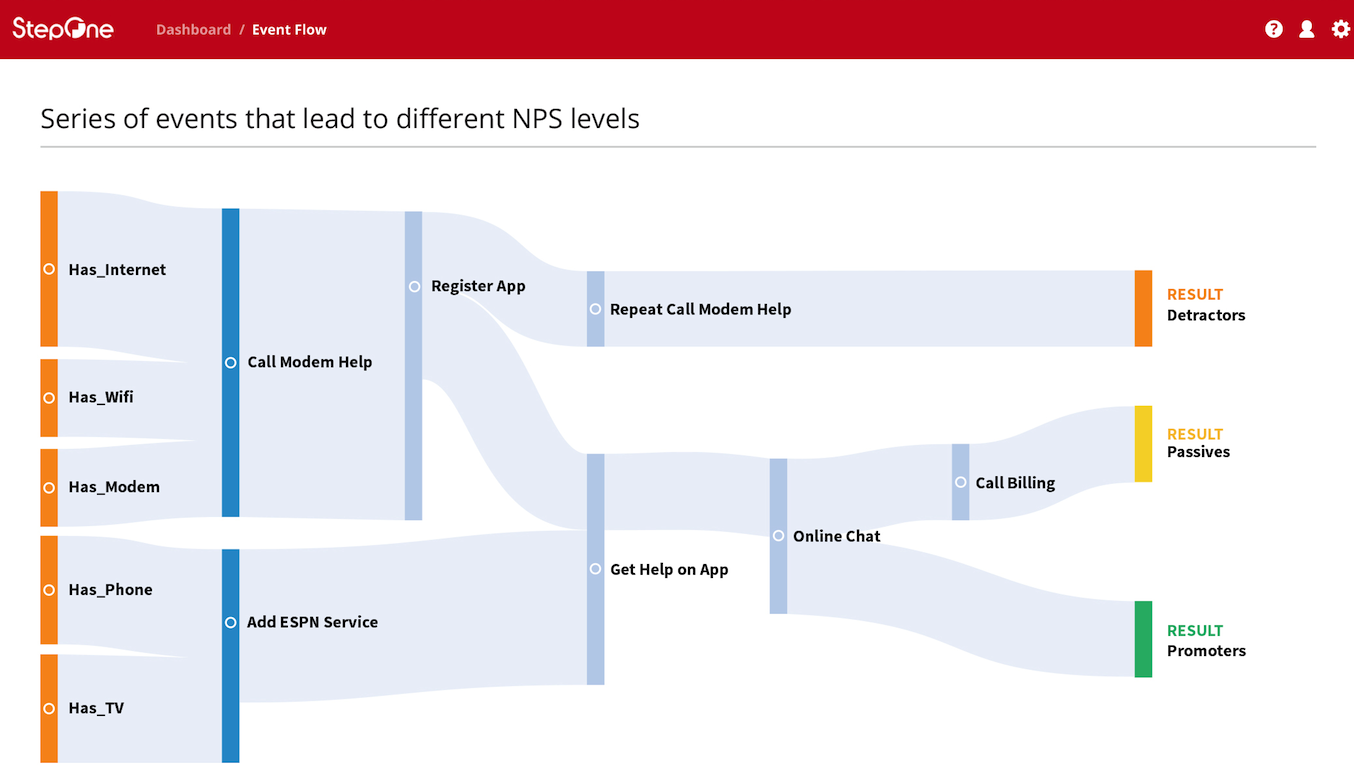This screenshot has width=1354, height=772.
Task: Open the settings gear icon
Action: [1341, 29]
